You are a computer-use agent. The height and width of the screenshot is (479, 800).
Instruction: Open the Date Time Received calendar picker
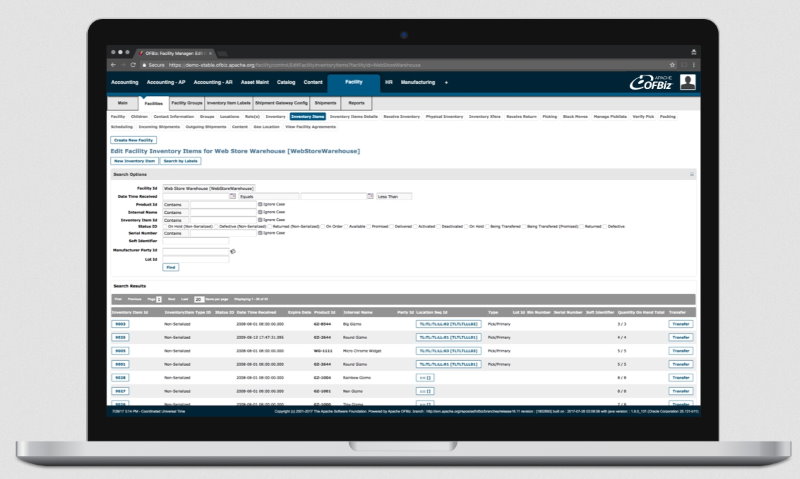coord(233,197)
